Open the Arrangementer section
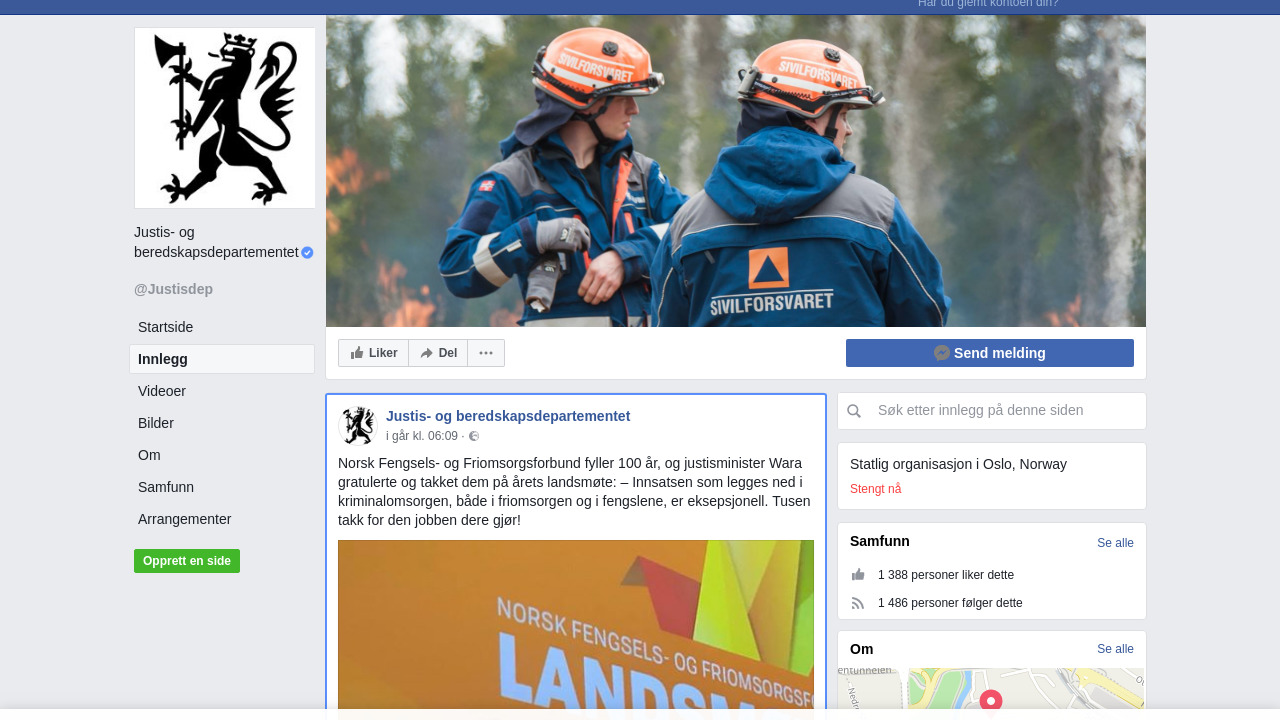This screenshot has height=720, width=1280. point(185,519)
